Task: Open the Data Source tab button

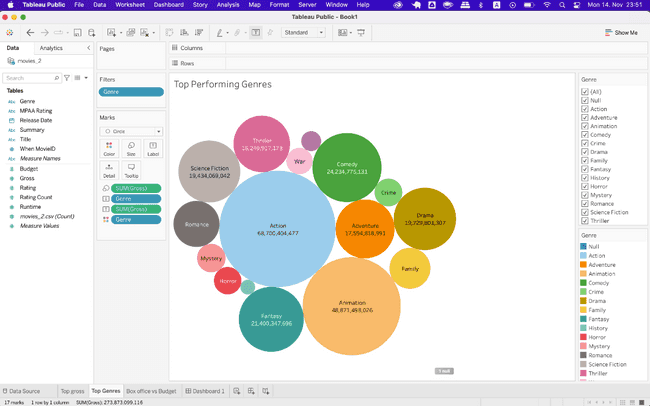Action: 22,391
